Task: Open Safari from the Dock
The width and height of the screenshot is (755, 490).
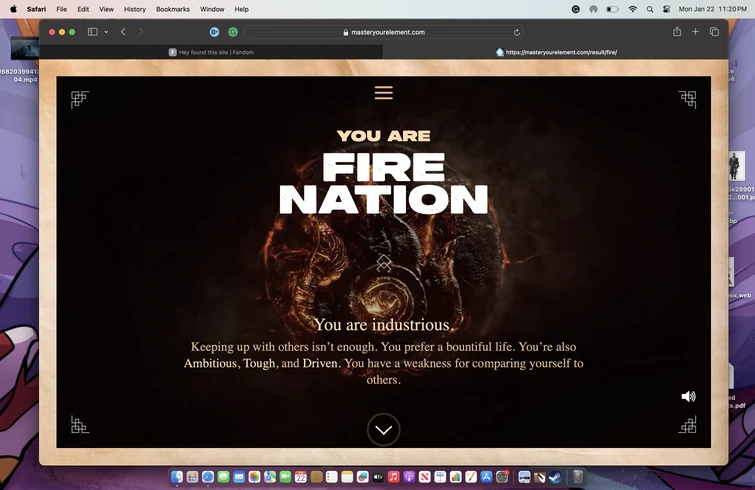Action: [x=208, y=477]
